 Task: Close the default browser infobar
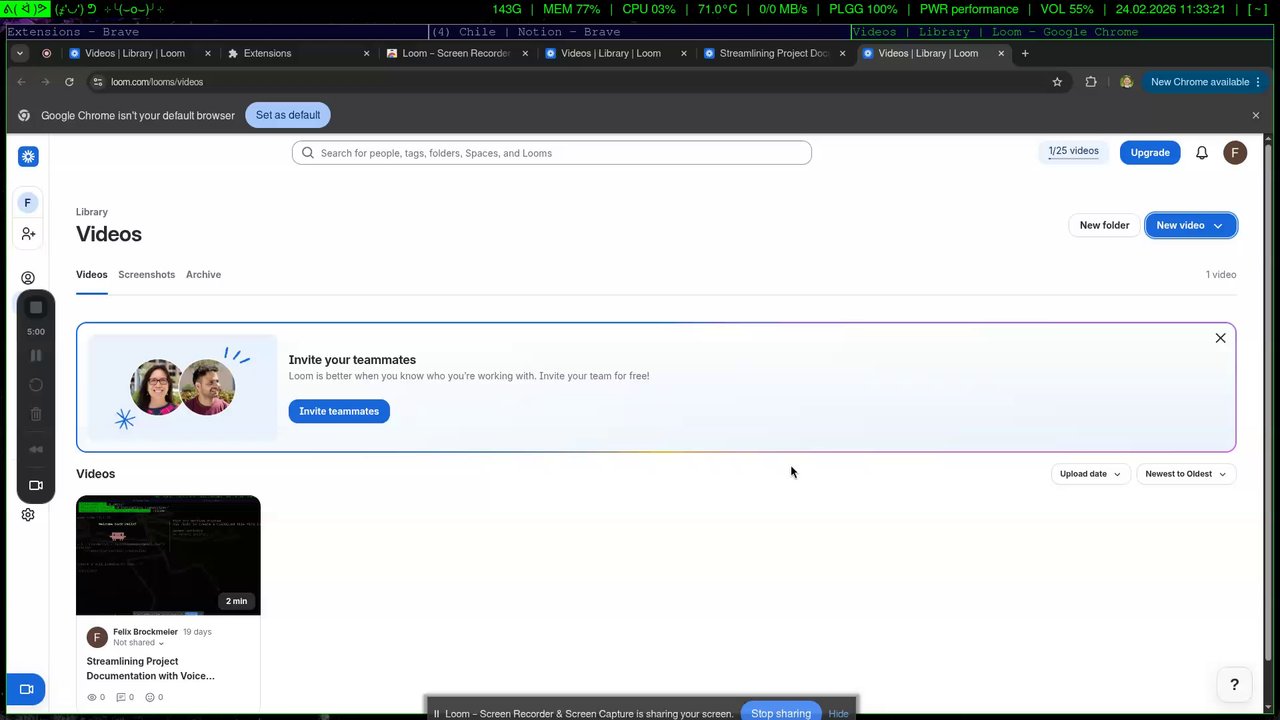(1256, 115)
